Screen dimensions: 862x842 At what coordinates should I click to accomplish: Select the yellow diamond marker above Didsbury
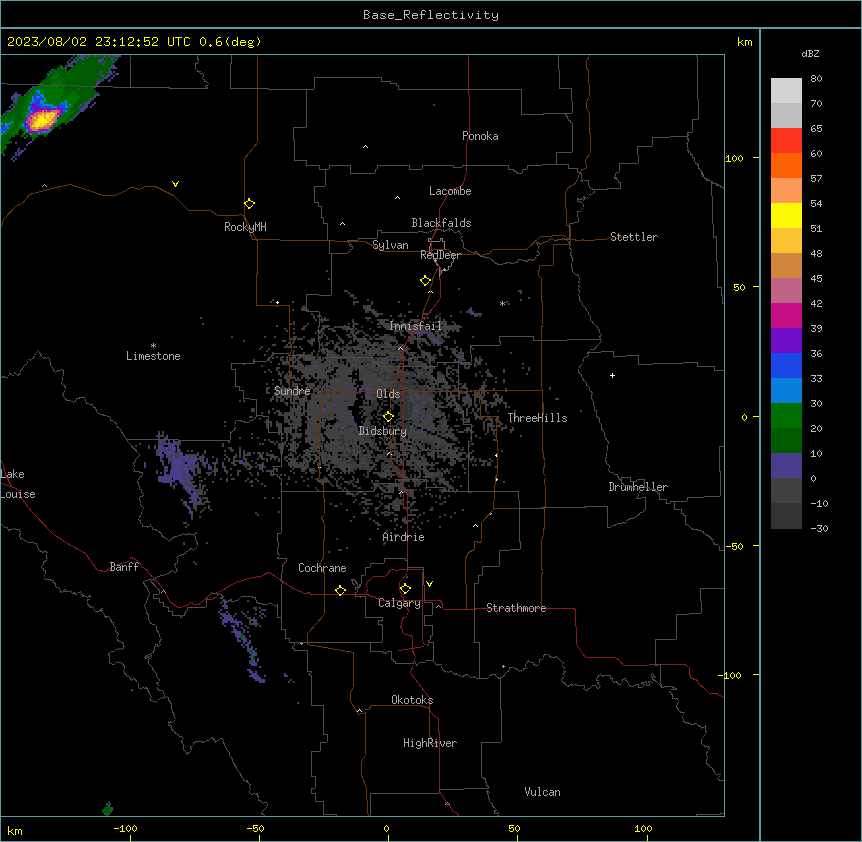(x=388, y=417)
